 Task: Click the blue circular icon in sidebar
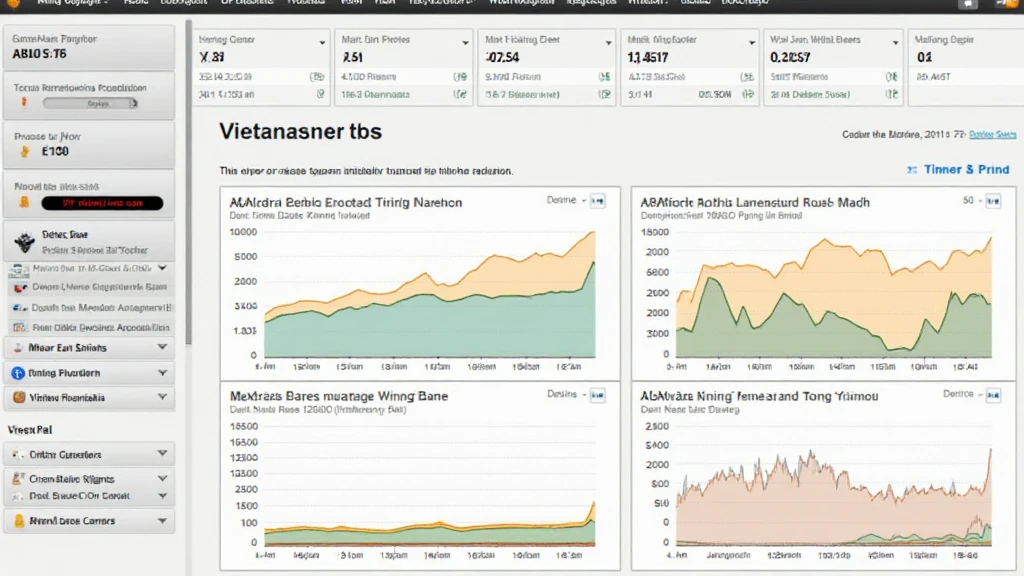(18, 373)
